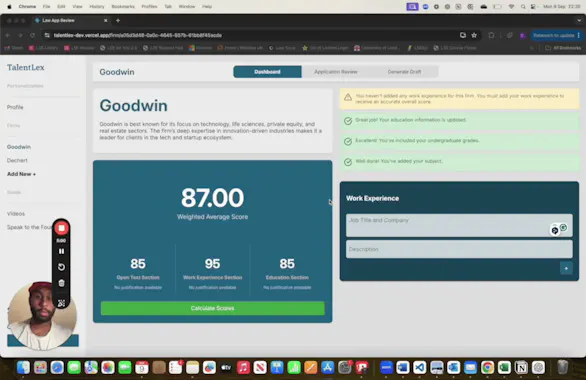Select Dechert in the sidebar

pyautogui.click(x=17, y=160)
